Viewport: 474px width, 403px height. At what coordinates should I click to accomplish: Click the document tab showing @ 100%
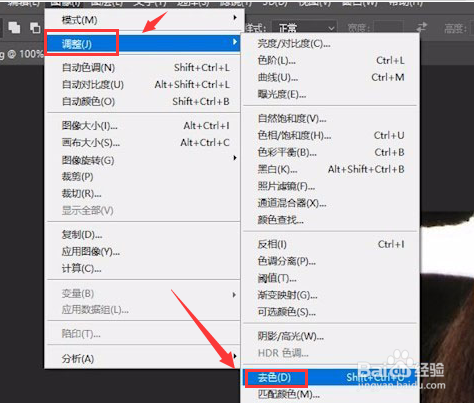point(22,54)
